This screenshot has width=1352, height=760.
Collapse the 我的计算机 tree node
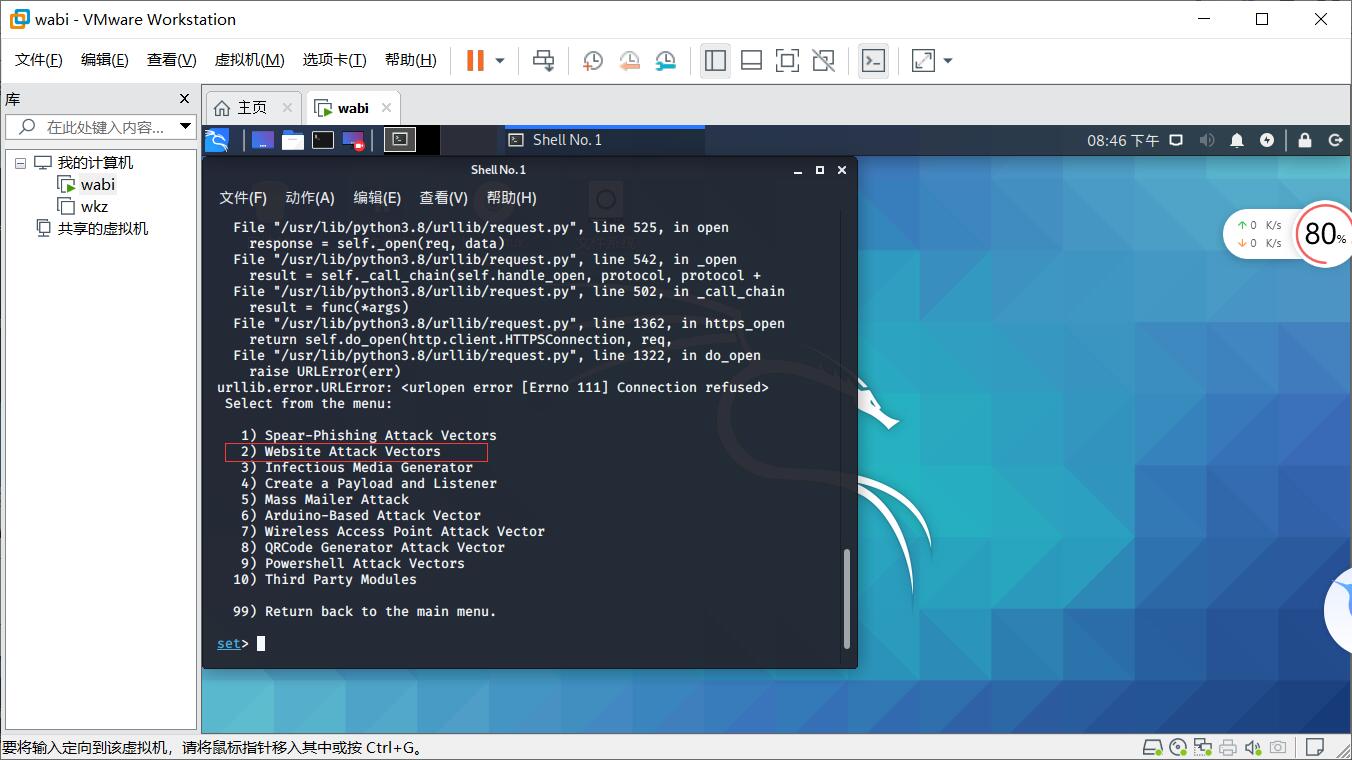click(x=20, y=163)
